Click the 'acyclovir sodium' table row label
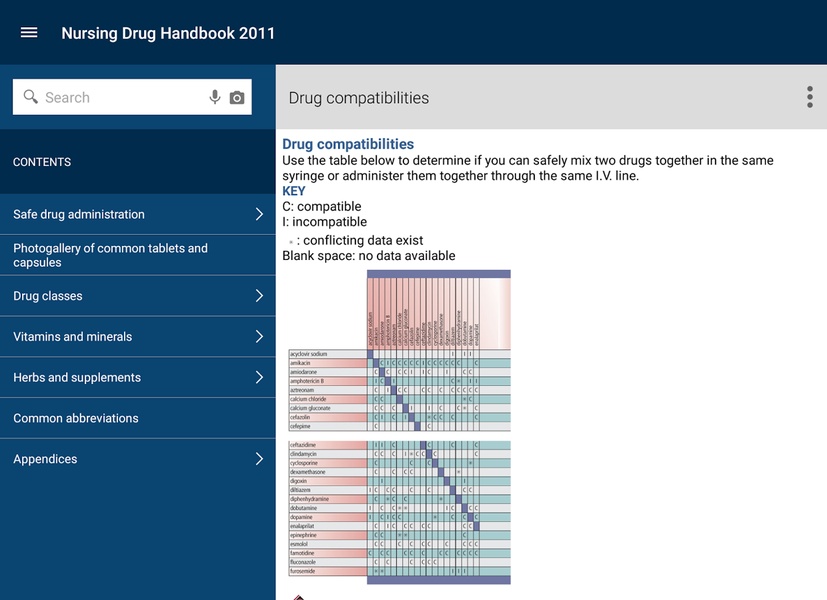The height and width of the screenshot is (600, 827). tap(309, 354)
